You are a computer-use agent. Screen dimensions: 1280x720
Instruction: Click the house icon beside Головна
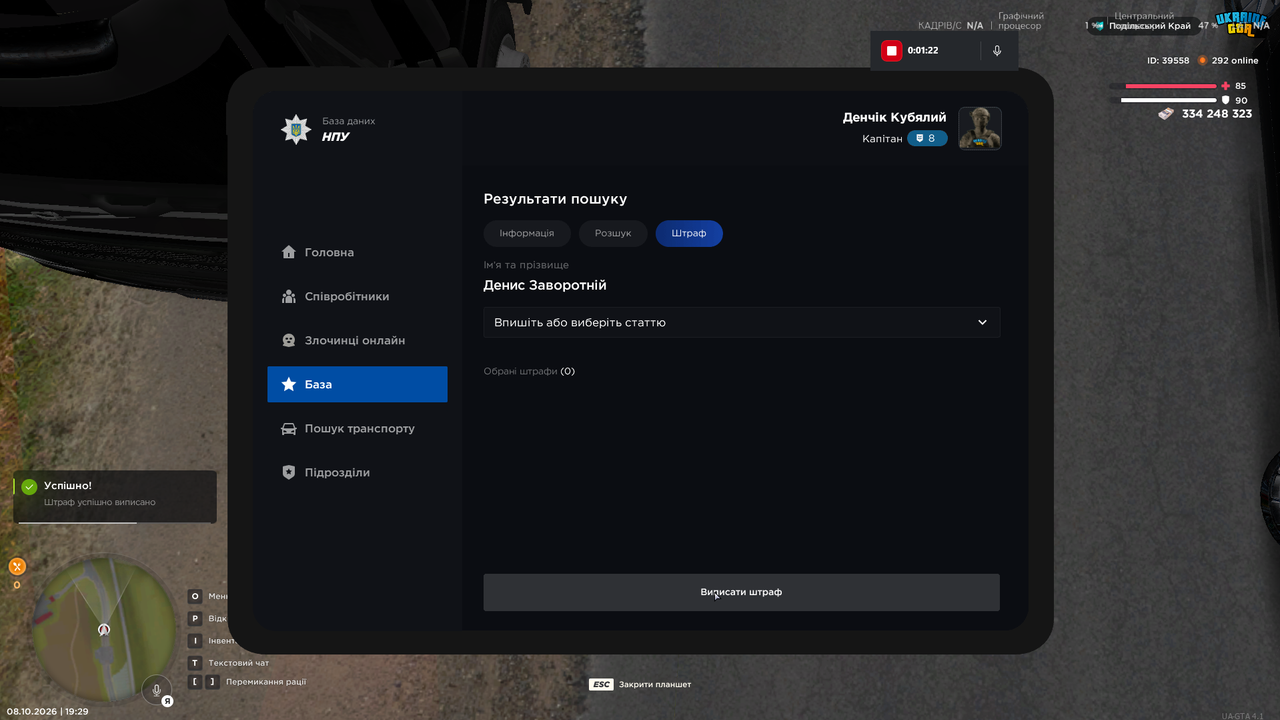pyautogui.click(x=289, y=252)
